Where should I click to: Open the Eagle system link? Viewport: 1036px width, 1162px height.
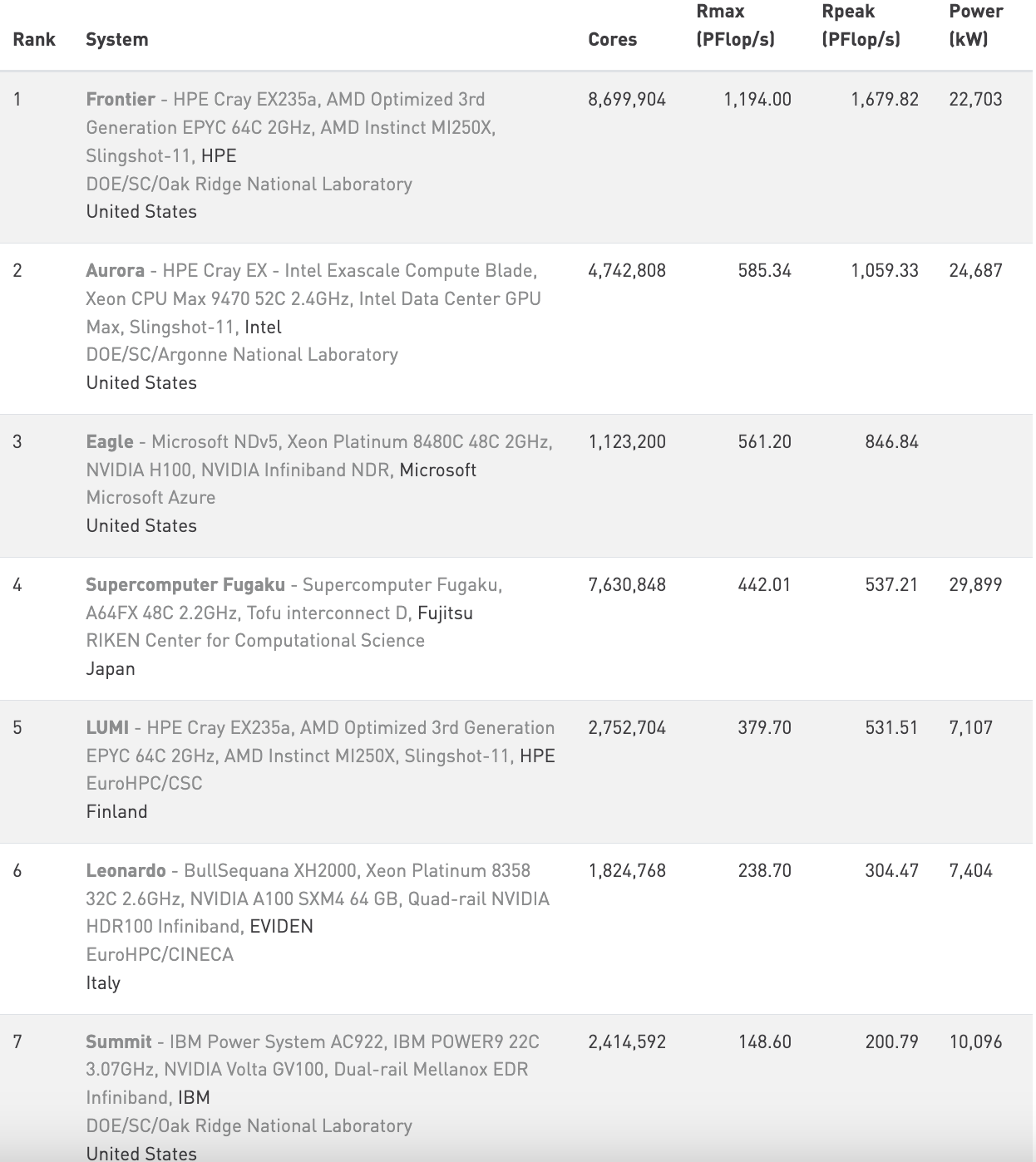(110, 441)
